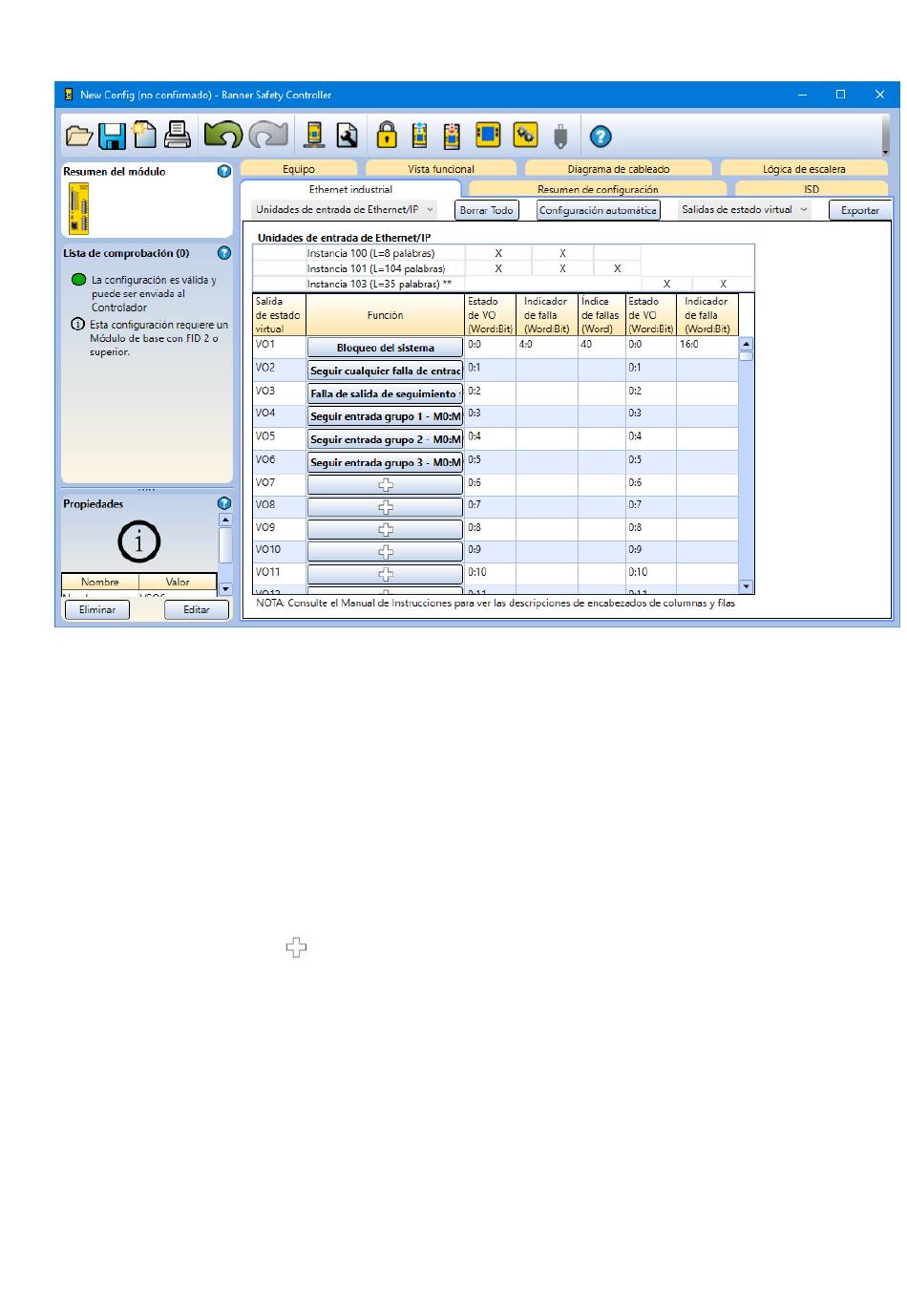This screenshot has width=907, height=1316.
Task: Start live mode with the blue screen icon
Action: [x=488, y=135]
